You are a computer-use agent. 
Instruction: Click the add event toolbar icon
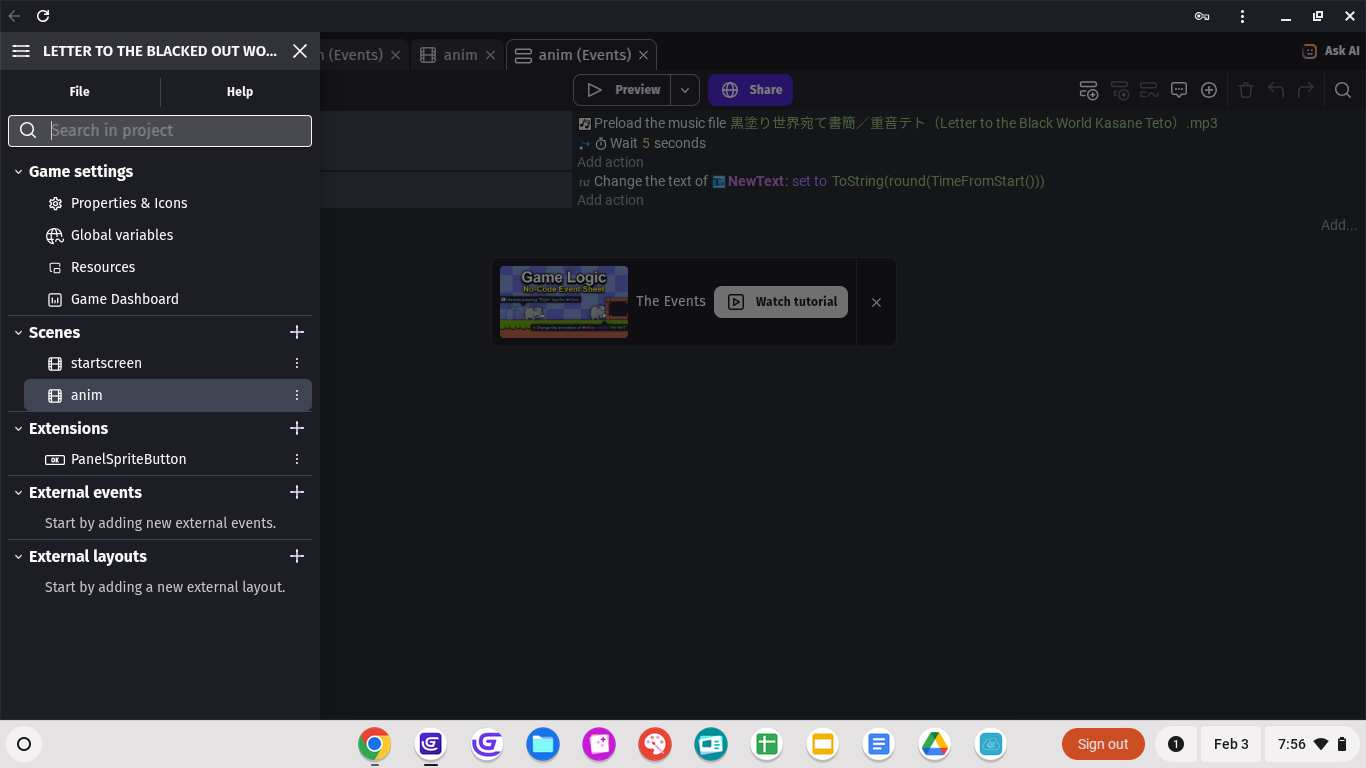[x=1089, y=90]
